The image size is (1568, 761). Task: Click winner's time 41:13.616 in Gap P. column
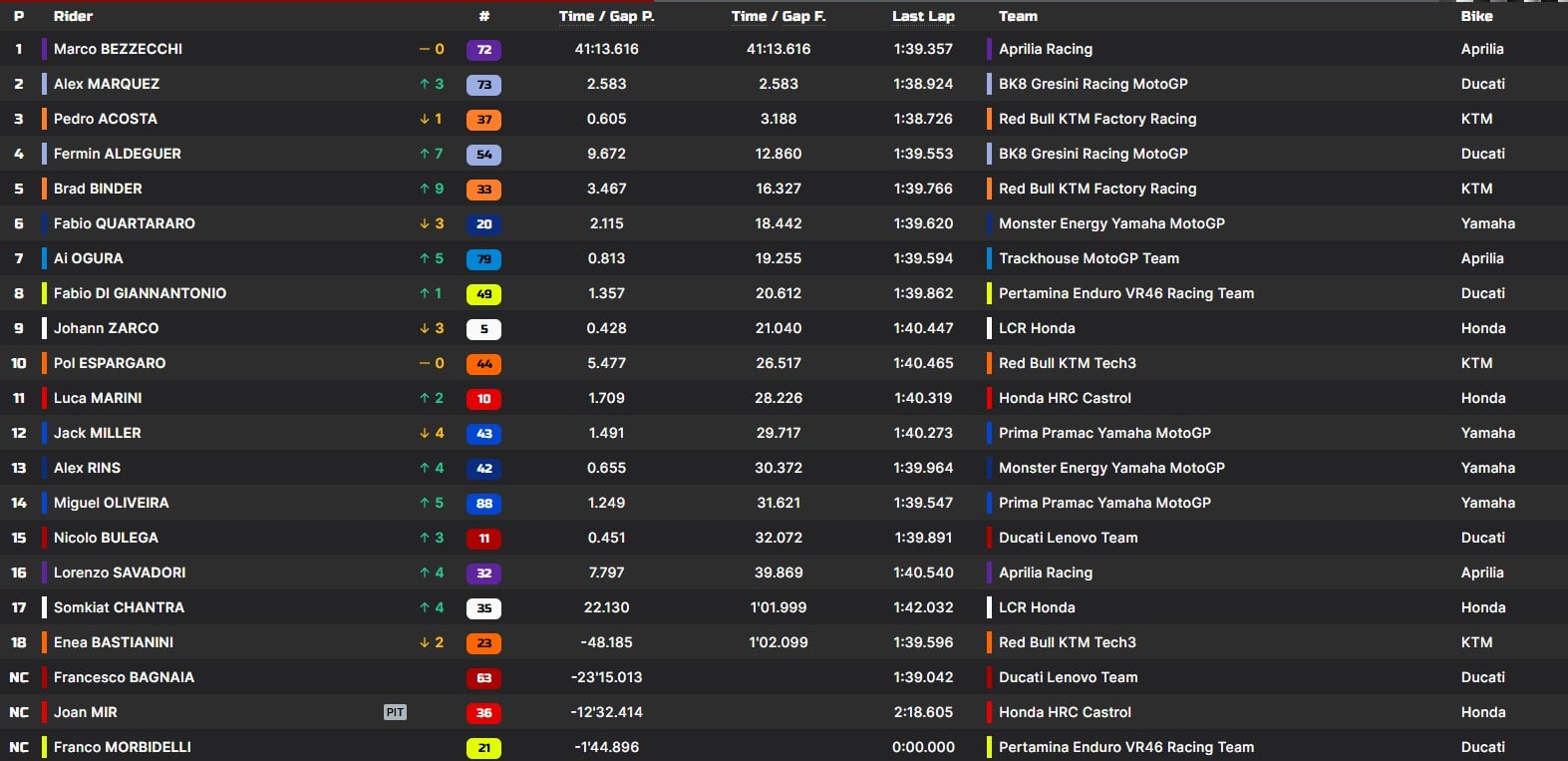[606, 49]
